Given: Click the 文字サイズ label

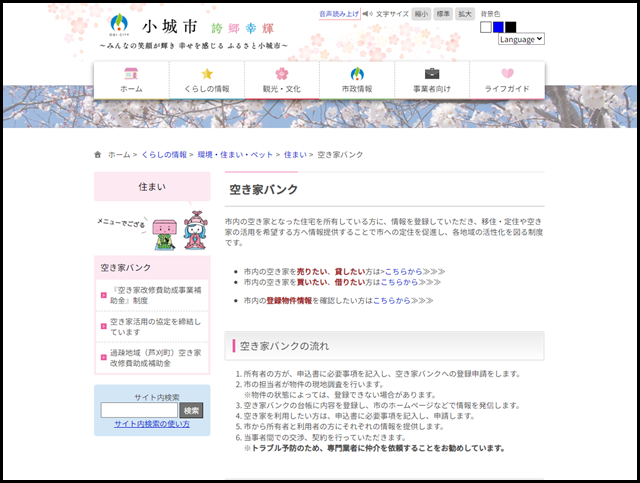Looking at the screenshot, I should tap(392, 14).
